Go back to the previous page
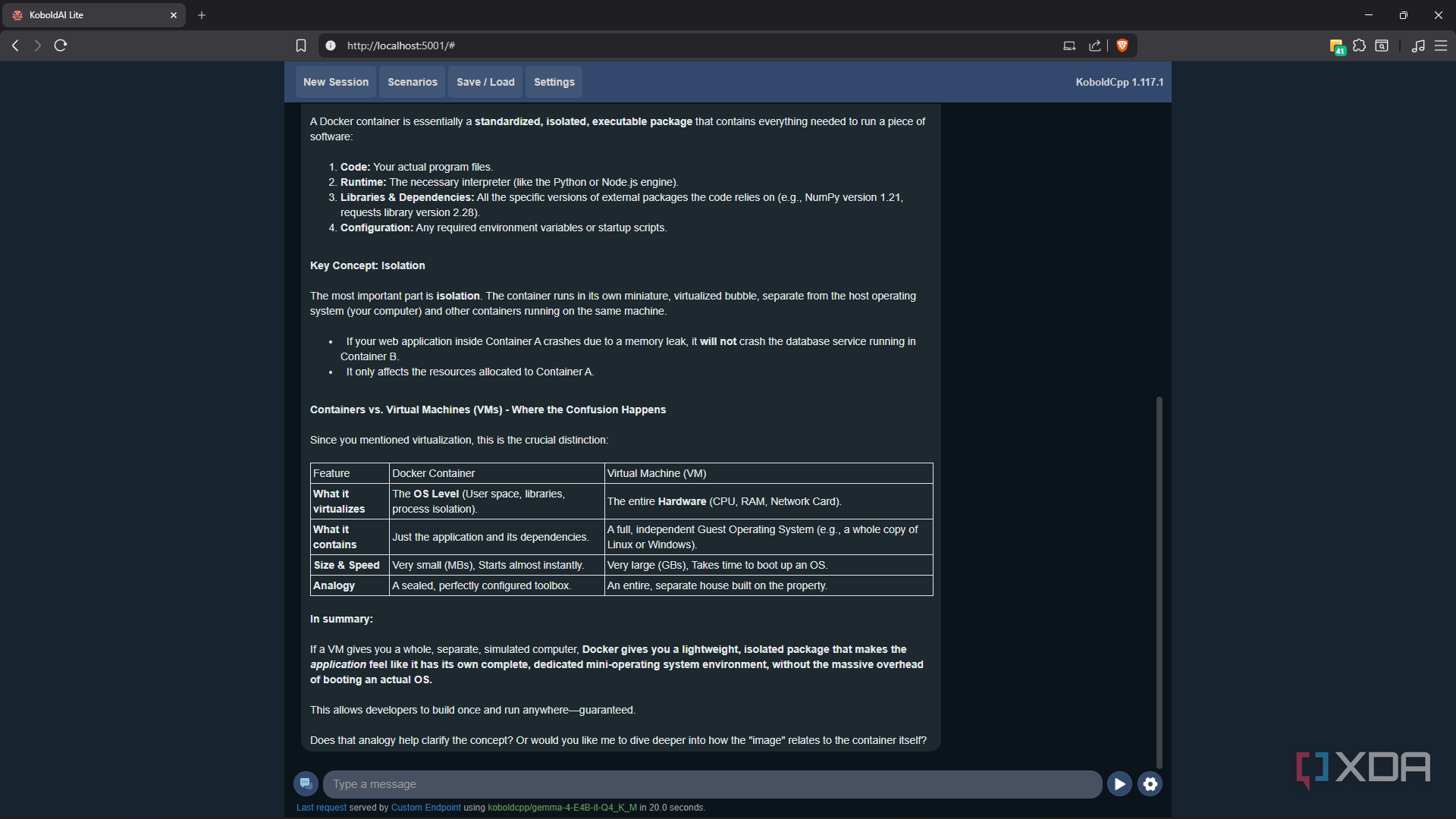Screen dimensions: 1456x819 (15, 45)
